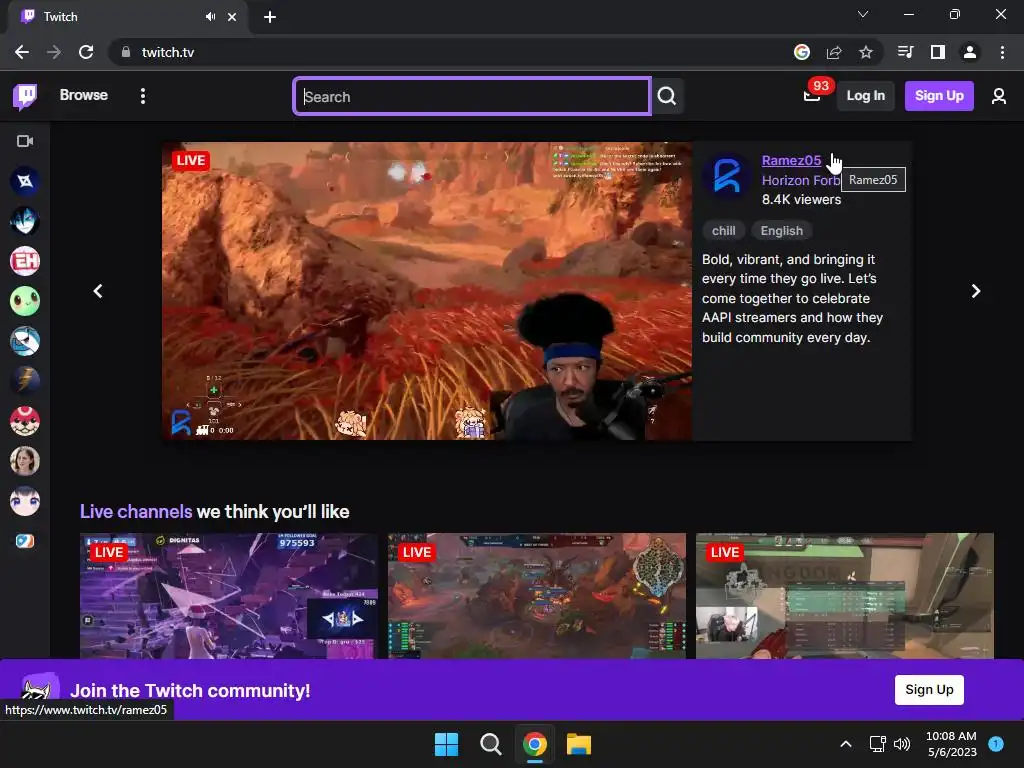Image resolution: width=1024 pixels, height=768 pixels.
Task: Click Sign Up in purple community banner
Action: point(929,690)
